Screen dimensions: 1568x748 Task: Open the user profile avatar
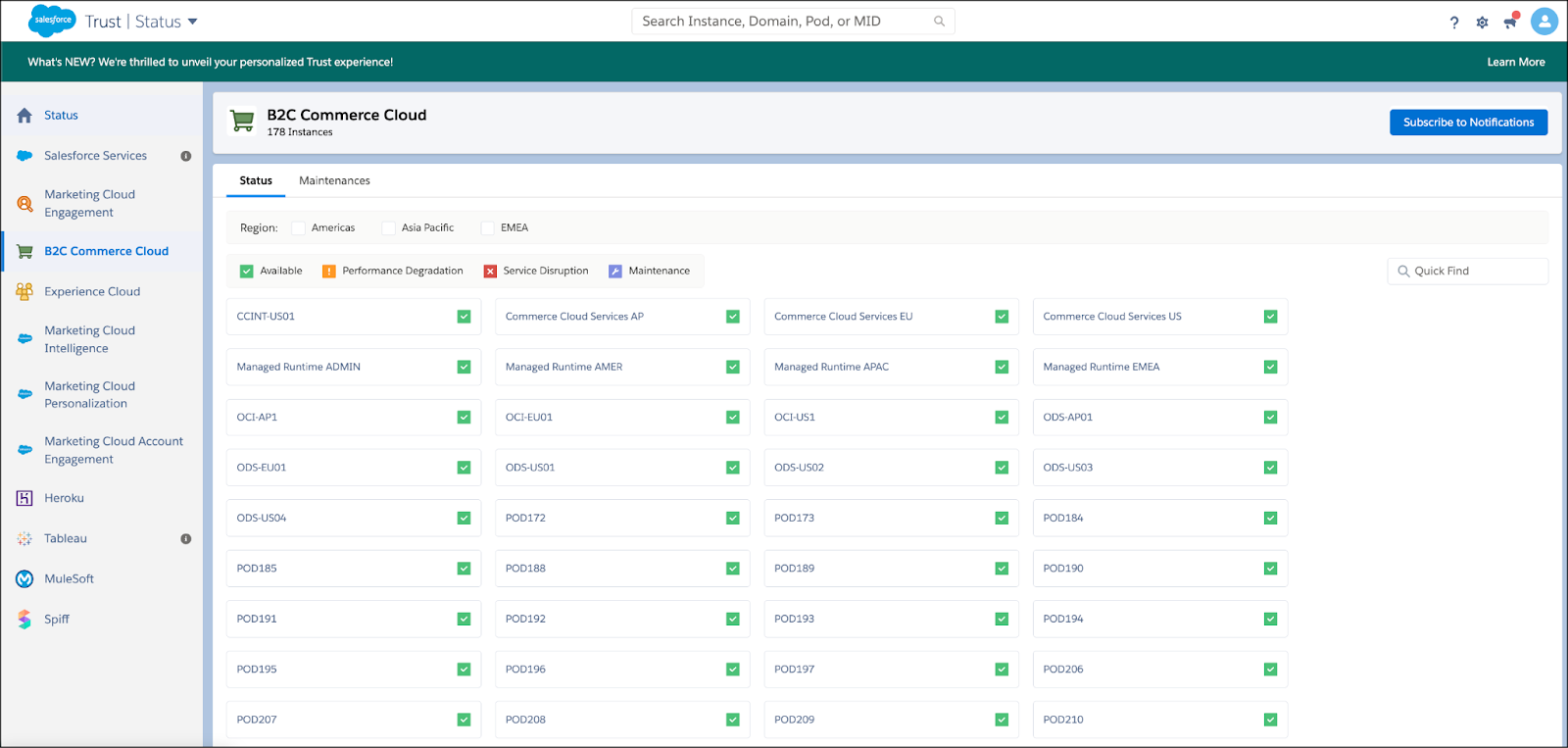coord(1544,21)
